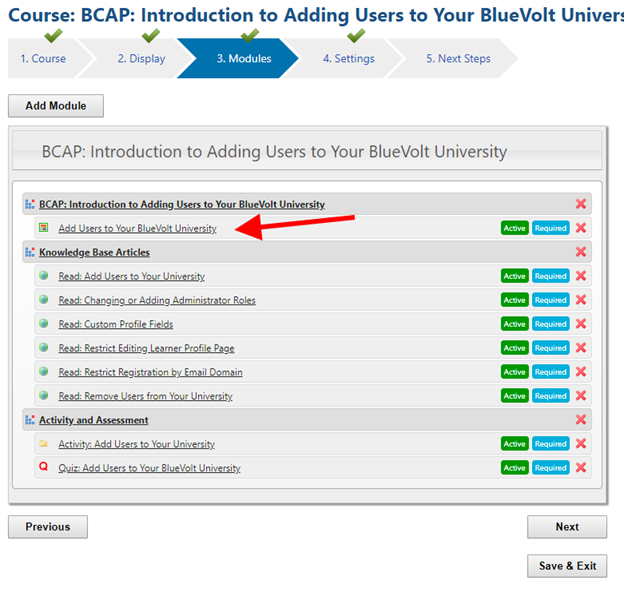This screenshot has height=604, width=624.
Task: Click Save & Exit
Action: (567, 566)
